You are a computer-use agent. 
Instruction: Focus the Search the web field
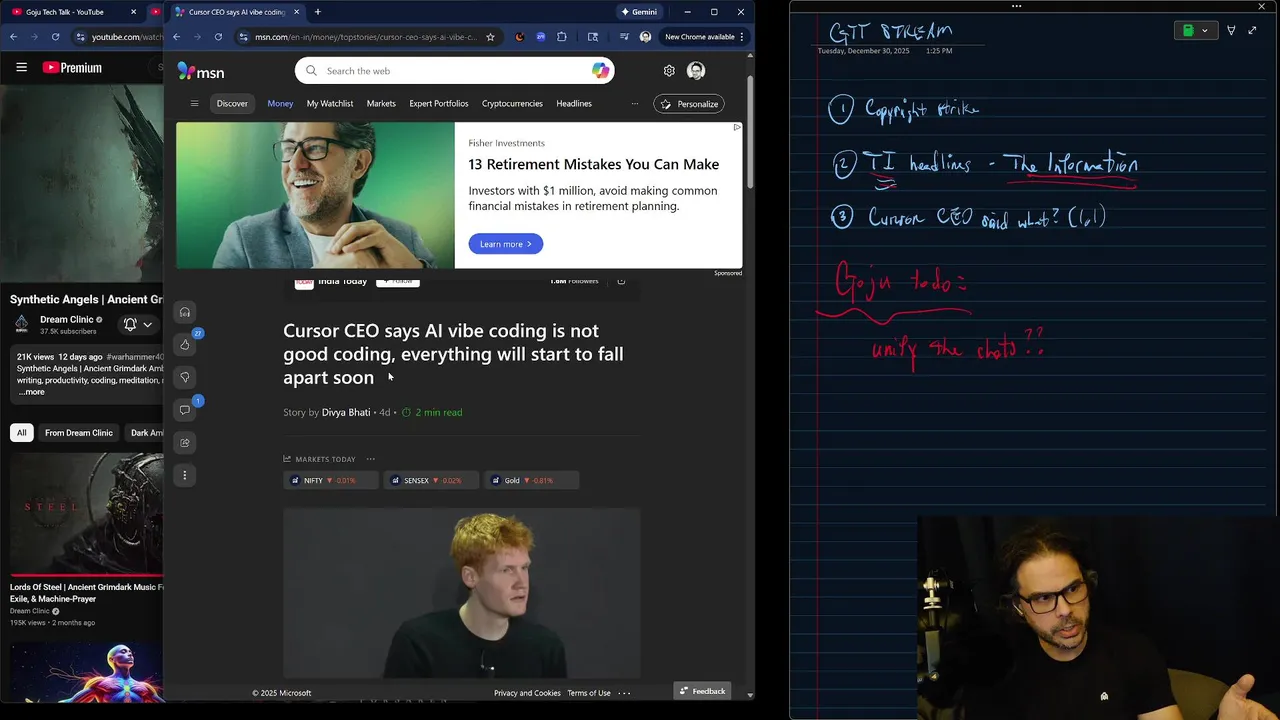[455, 71]
